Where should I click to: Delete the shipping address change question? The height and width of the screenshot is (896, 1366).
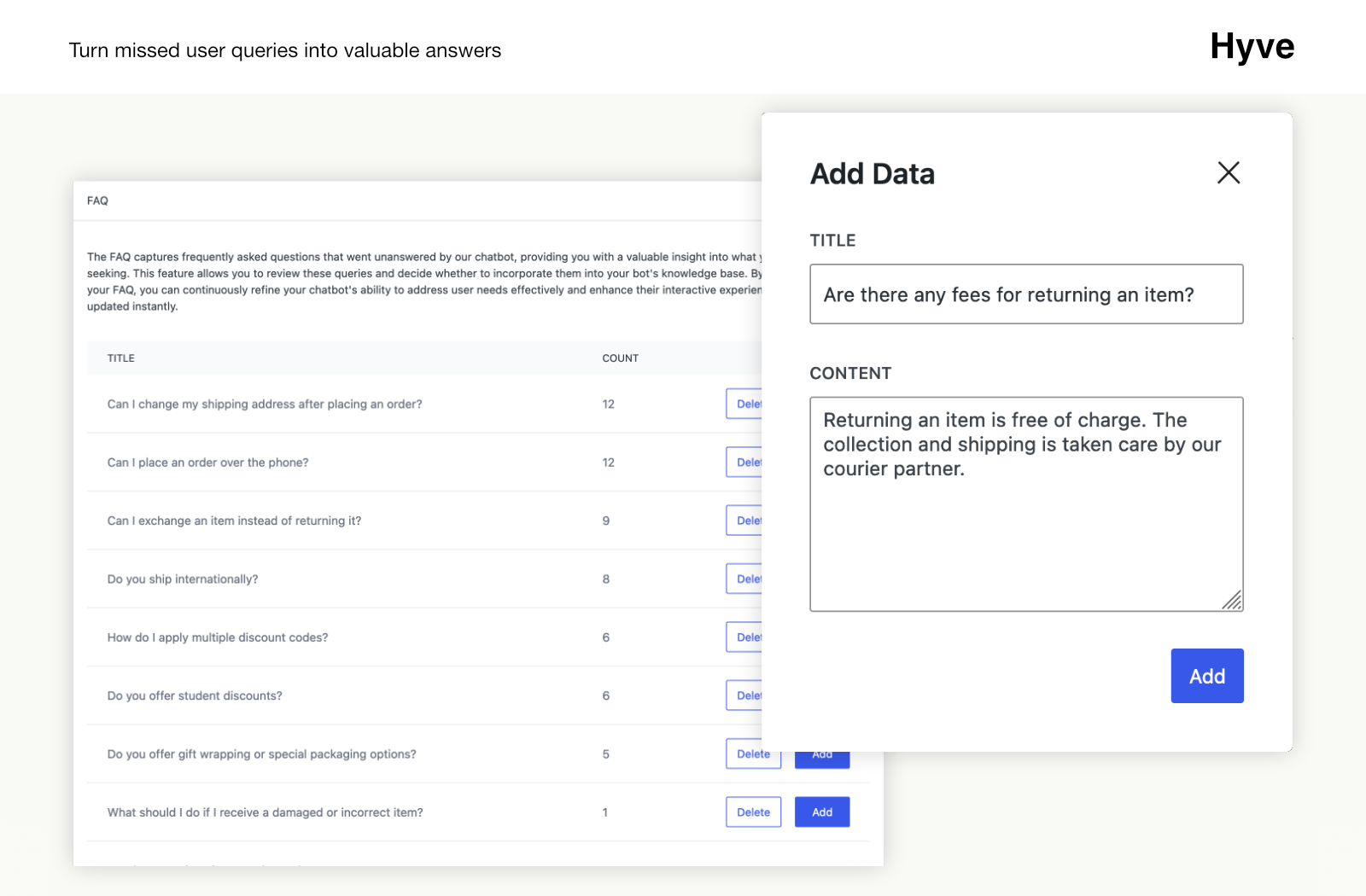click(744, 404)
